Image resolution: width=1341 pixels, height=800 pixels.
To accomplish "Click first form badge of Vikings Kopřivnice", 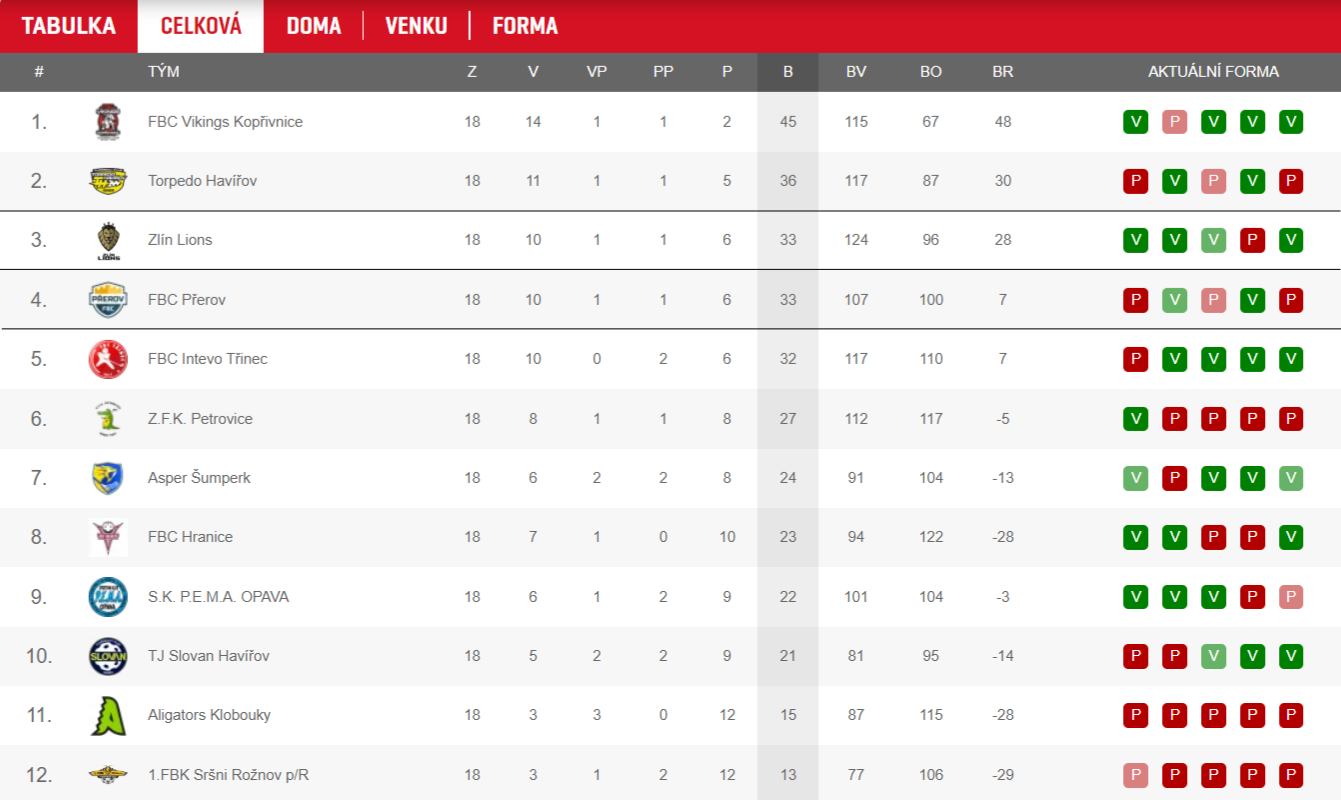I will (1135, 122).
